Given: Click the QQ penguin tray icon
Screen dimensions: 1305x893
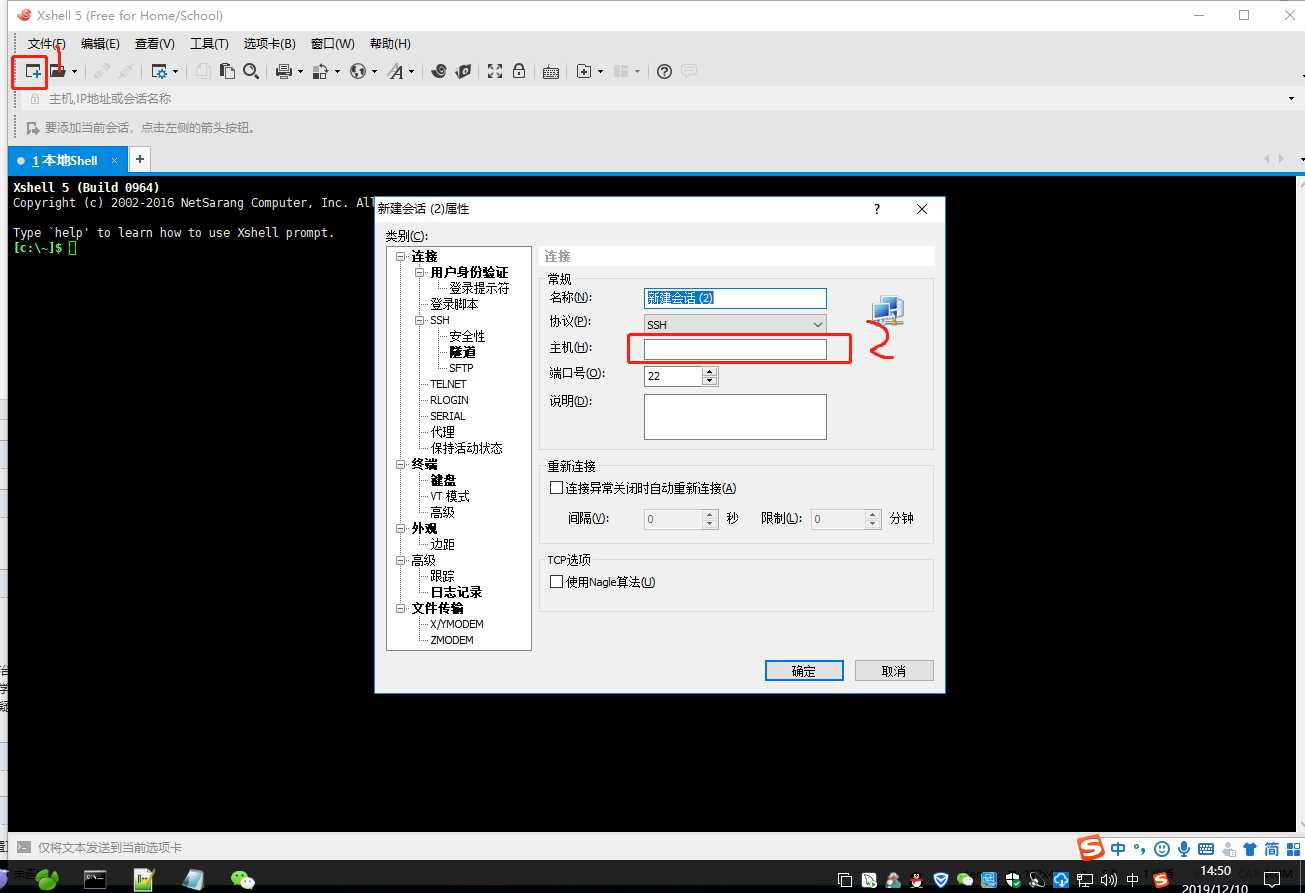Looking at the screenshot, I should [x=916, y=880].
